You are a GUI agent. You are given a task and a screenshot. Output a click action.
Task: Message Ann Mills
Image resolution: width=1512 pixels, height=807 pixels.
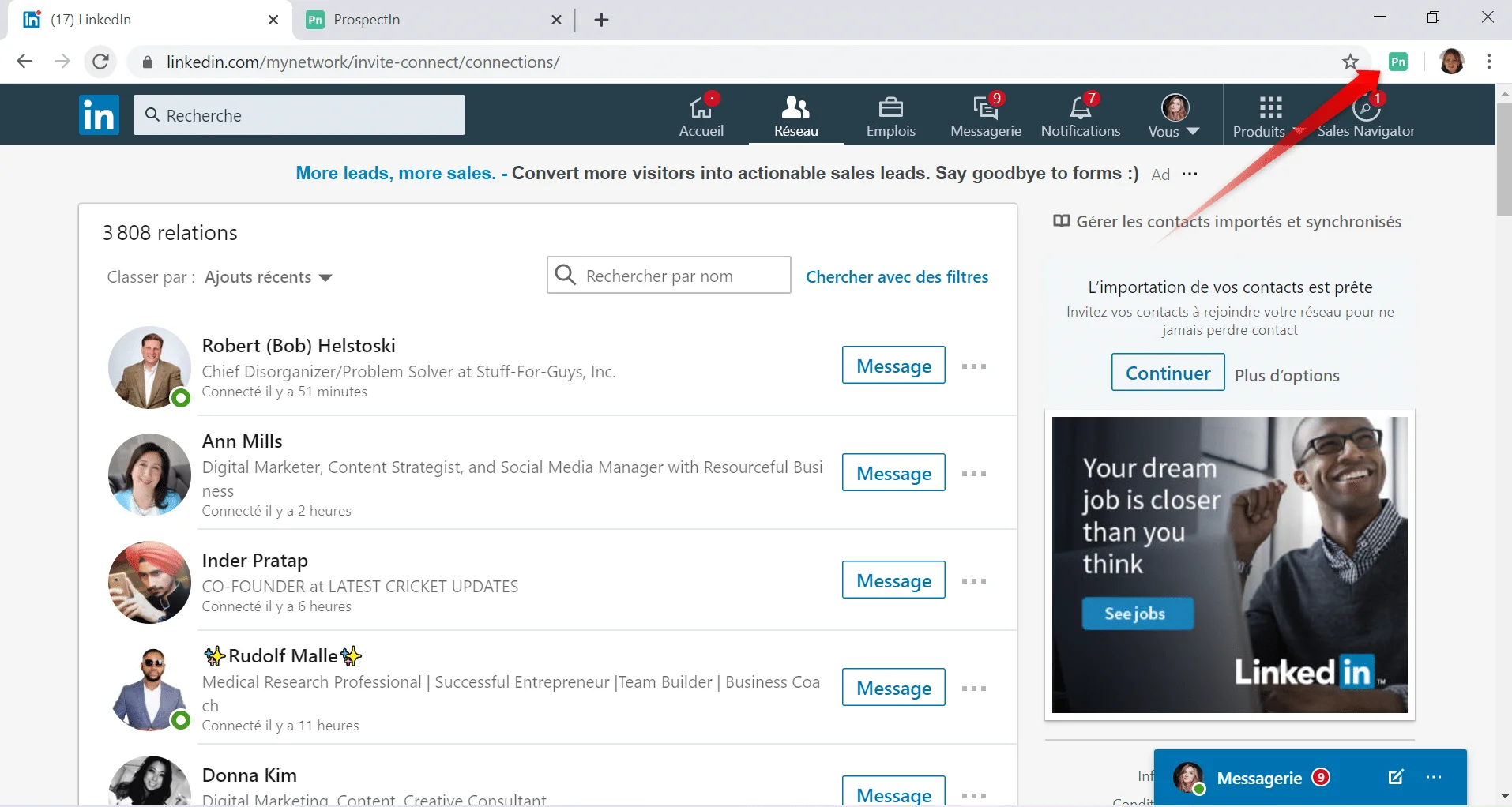(x=893, y=473)
